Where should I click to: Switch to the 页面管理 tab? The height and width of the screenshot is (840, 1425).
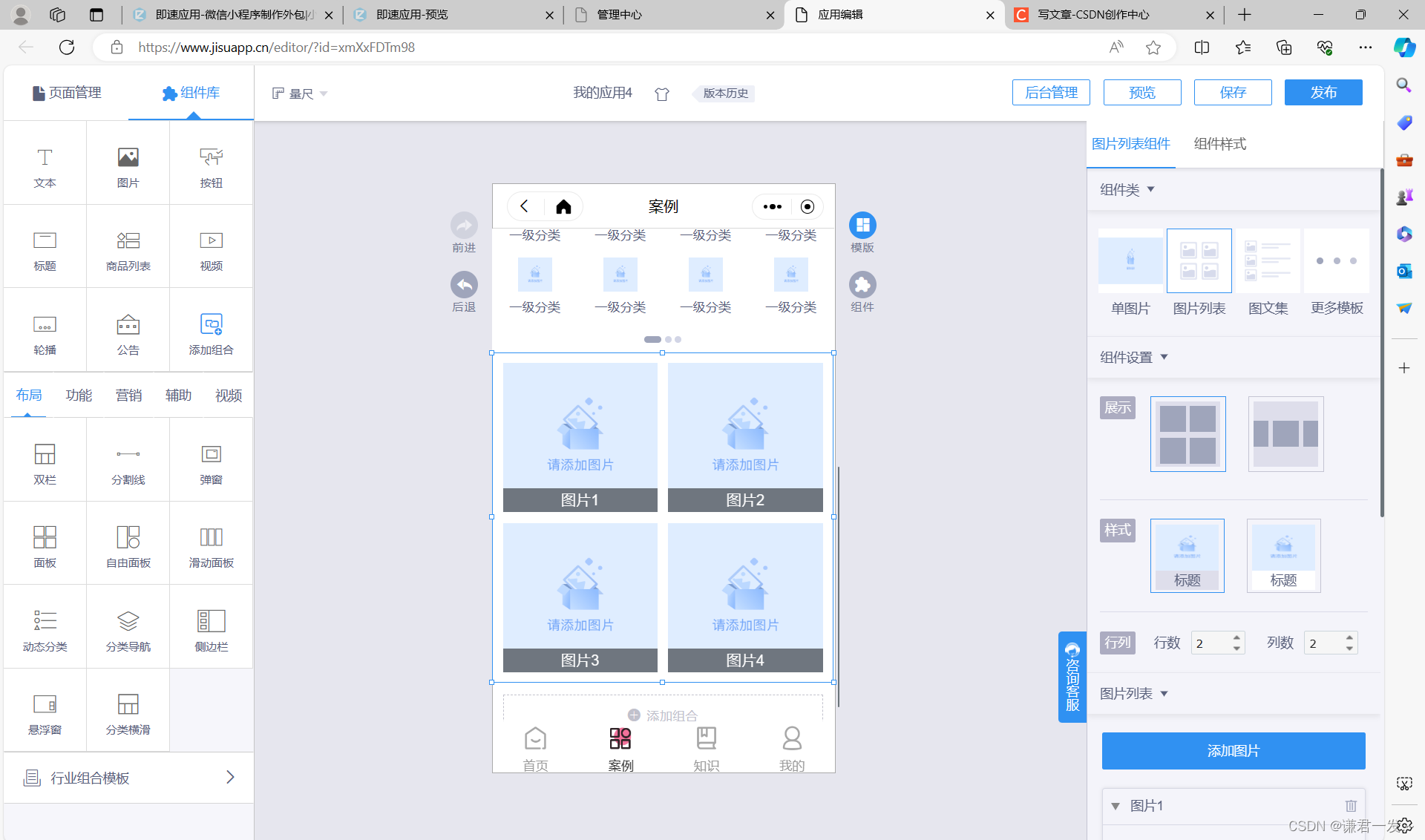(67, 93)
